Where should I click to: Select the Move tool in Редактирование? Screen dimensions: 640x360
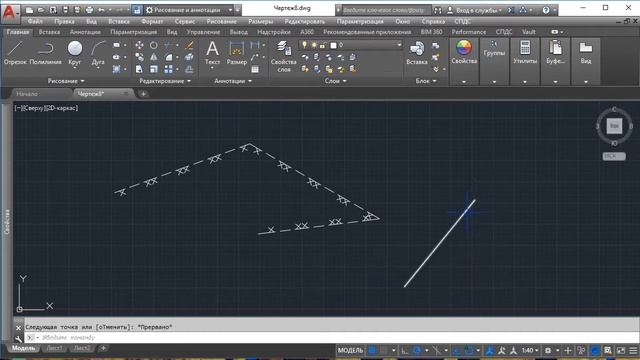click(140, 45)
